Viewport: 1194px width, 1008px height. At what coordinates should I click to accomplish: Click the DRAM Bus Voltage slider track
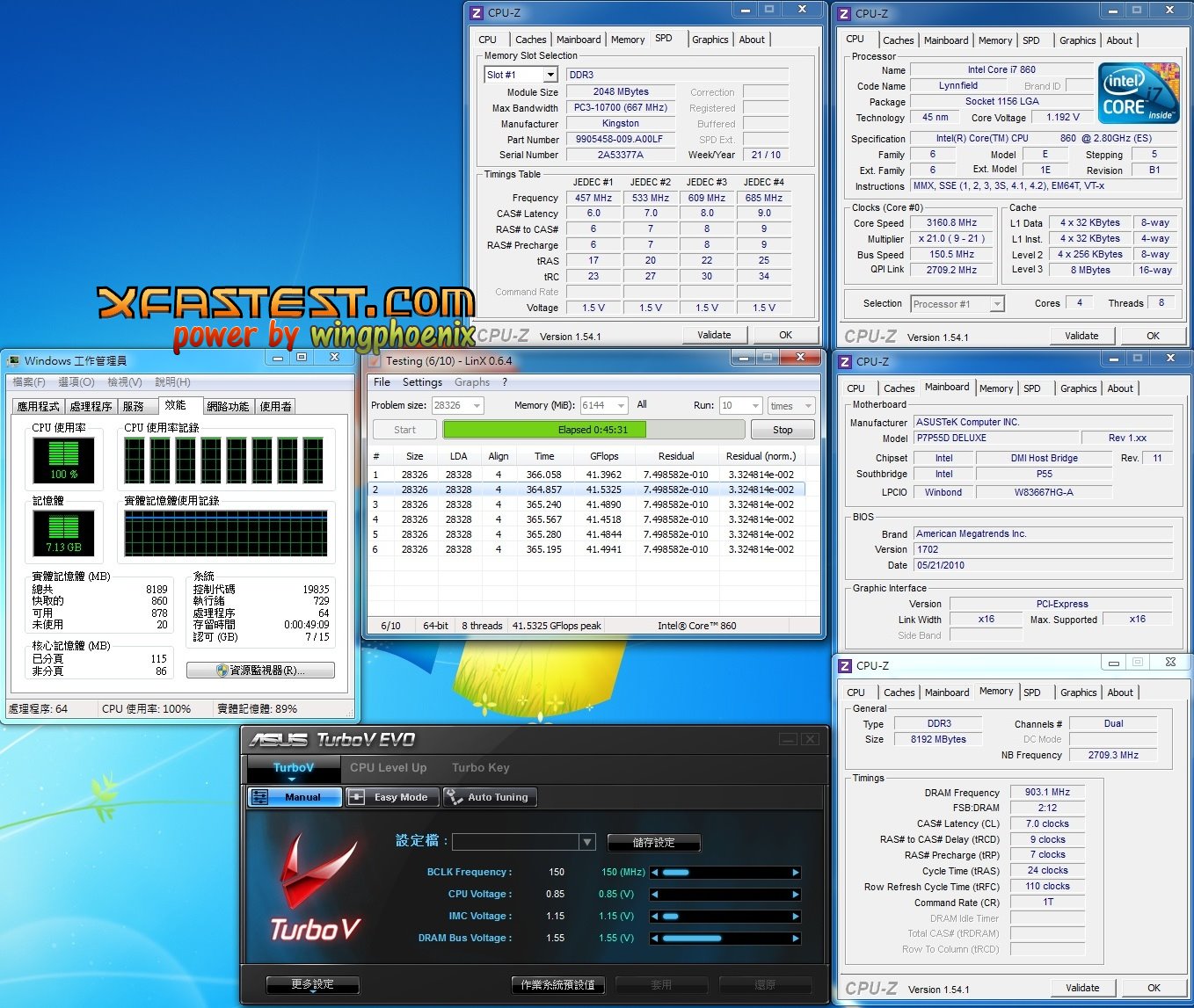click(725, 939)
